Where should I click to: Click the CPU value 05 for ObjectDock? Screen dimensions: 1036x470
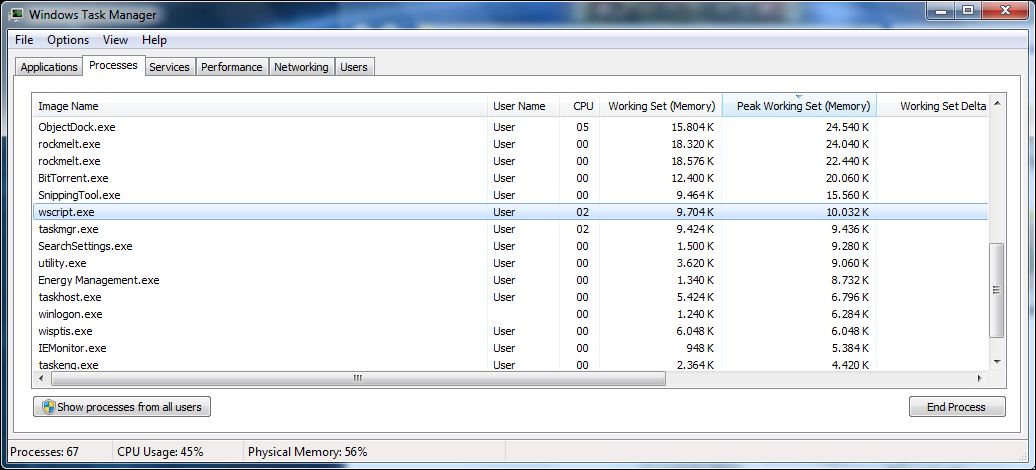[x=582, y=127]
